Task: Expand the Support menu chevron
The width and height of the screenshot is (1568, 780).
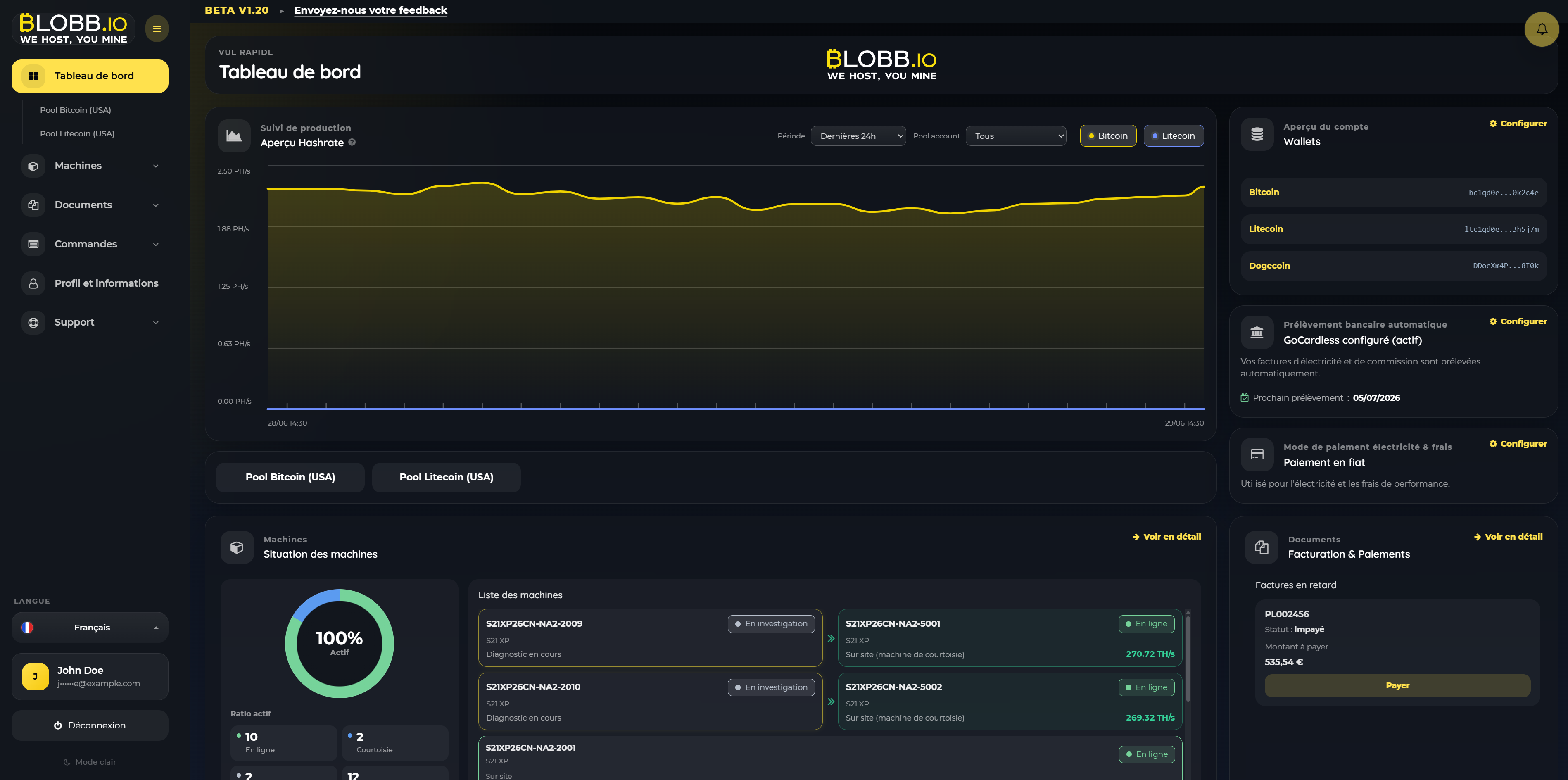Action: (156, 322)
